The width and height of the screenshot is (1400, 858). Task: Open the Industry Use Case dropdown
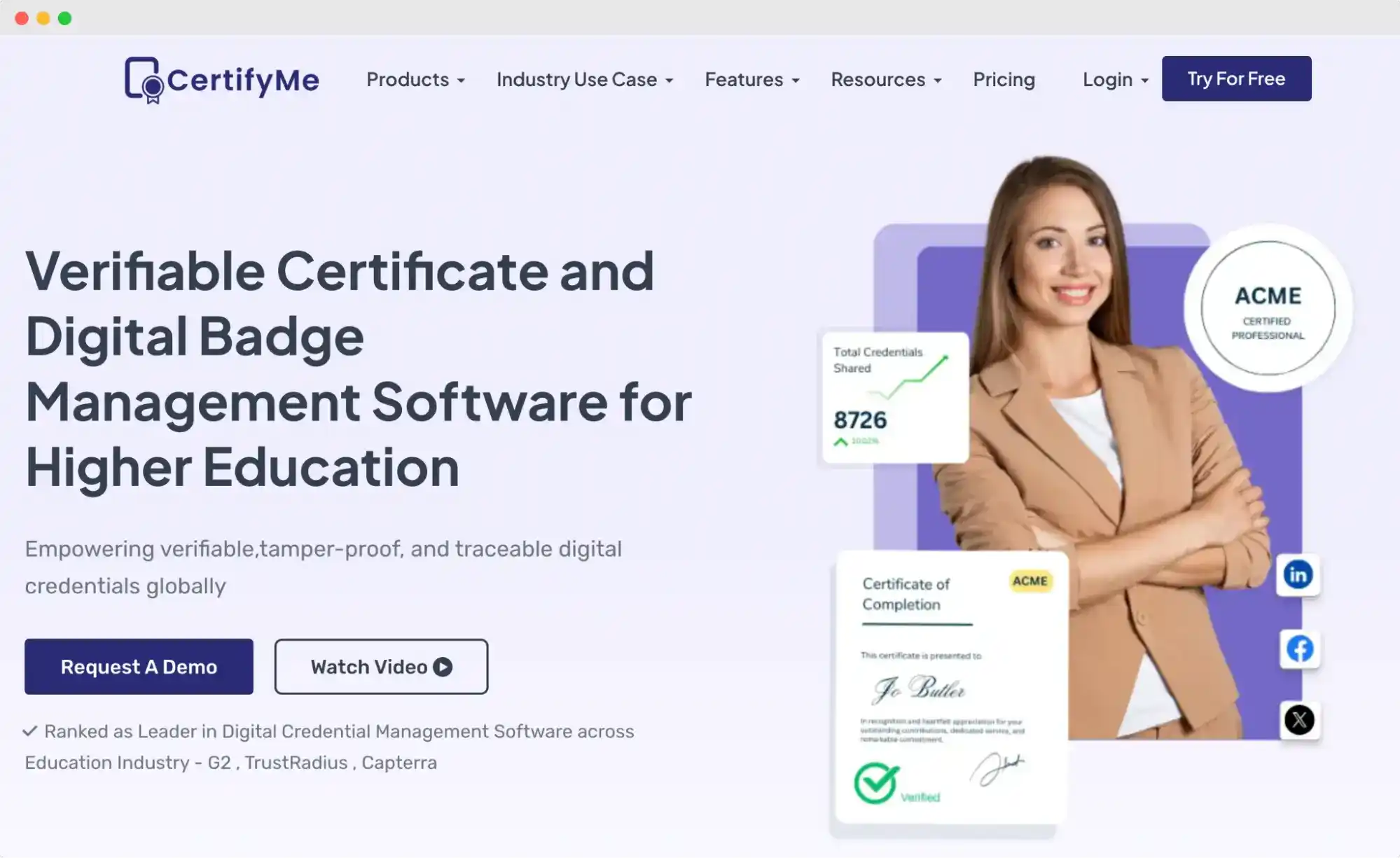point(585,79)
